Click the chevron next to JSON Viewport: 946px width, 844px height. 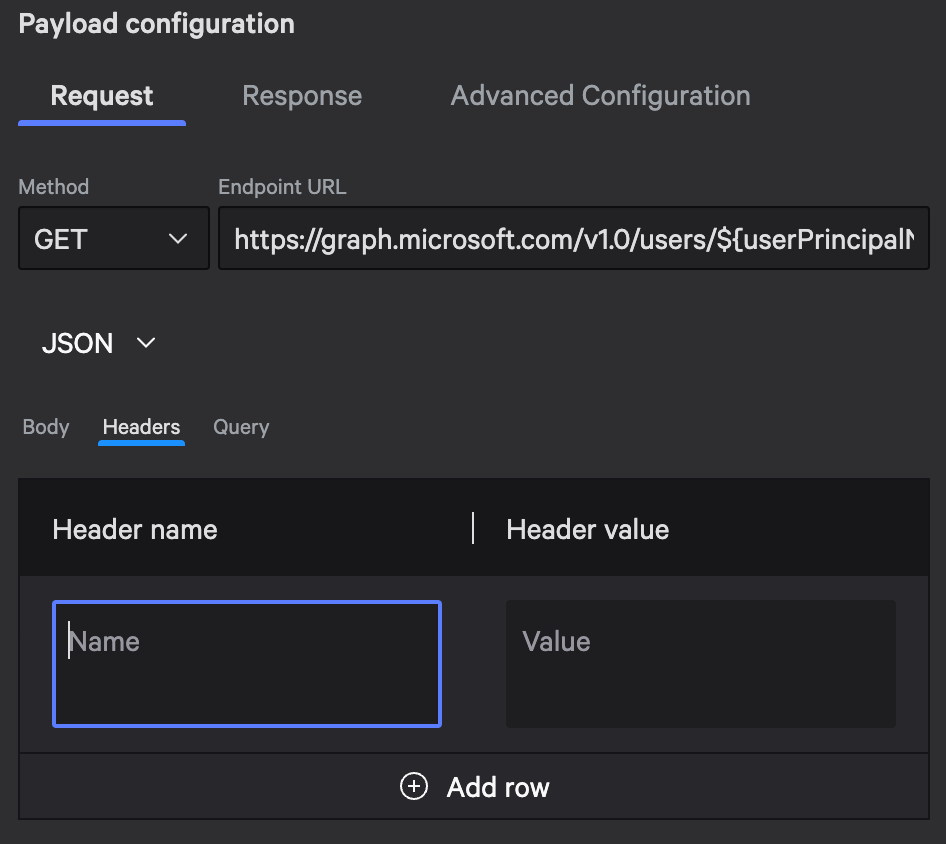click(x=144, y=343)
